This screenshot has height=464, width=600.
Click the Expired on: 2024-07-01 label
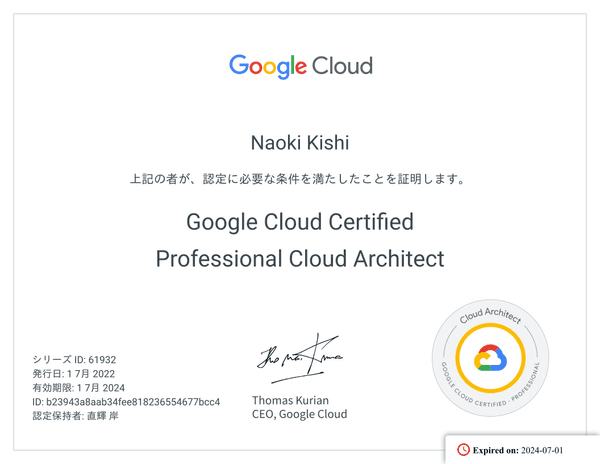click(518, 450)
